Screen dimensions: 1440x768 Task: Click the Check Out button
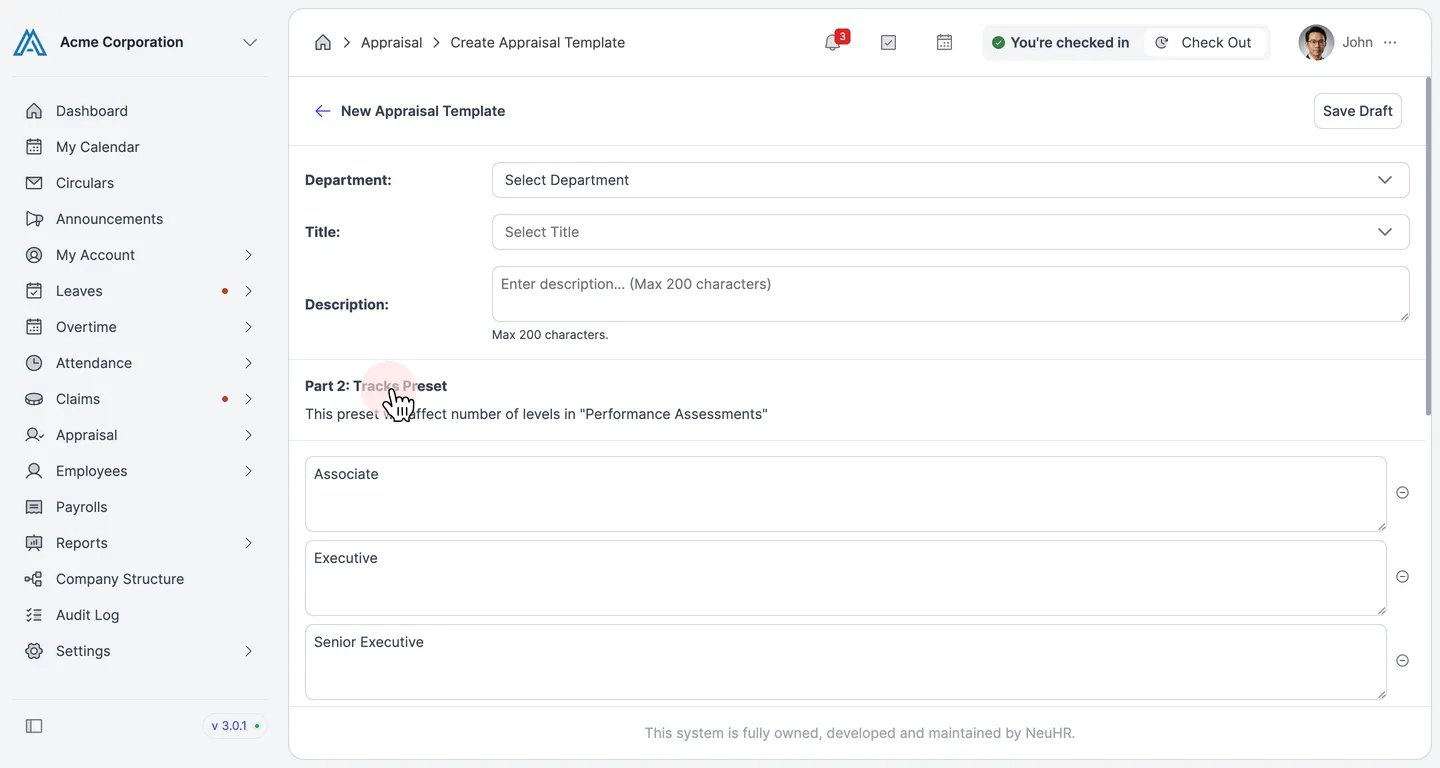pyautogui.click(x=1204, y=42)
